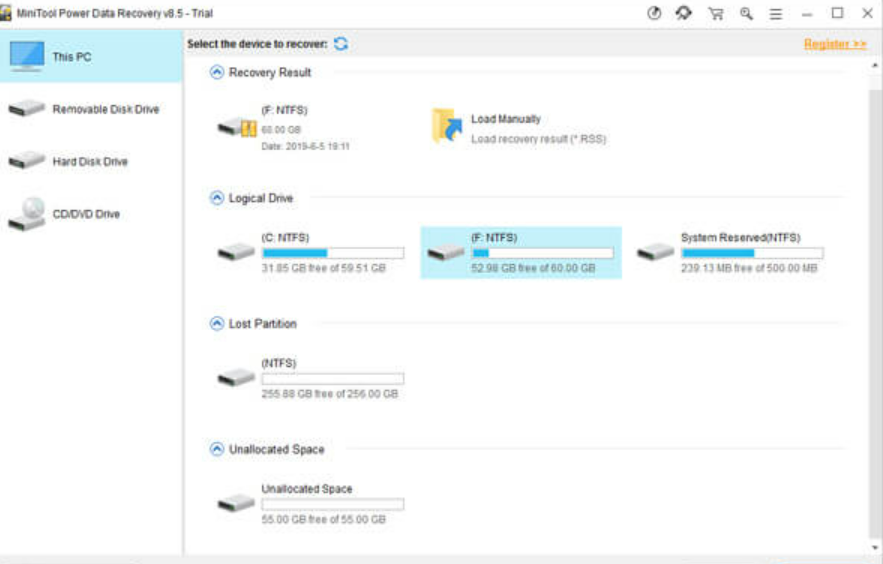Click the refresh device list icon
Image resolution: width=883 pixels, height=564 pixels.
pyautogui.click(x=341, y=44)
